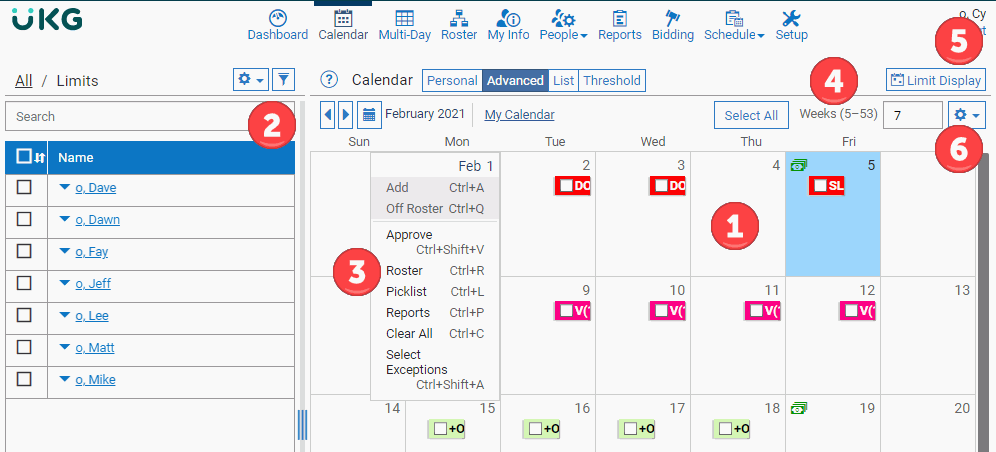Click the Bidding gavel icon
The height and width of the screenshot is (452, 996).
point(672,19)
